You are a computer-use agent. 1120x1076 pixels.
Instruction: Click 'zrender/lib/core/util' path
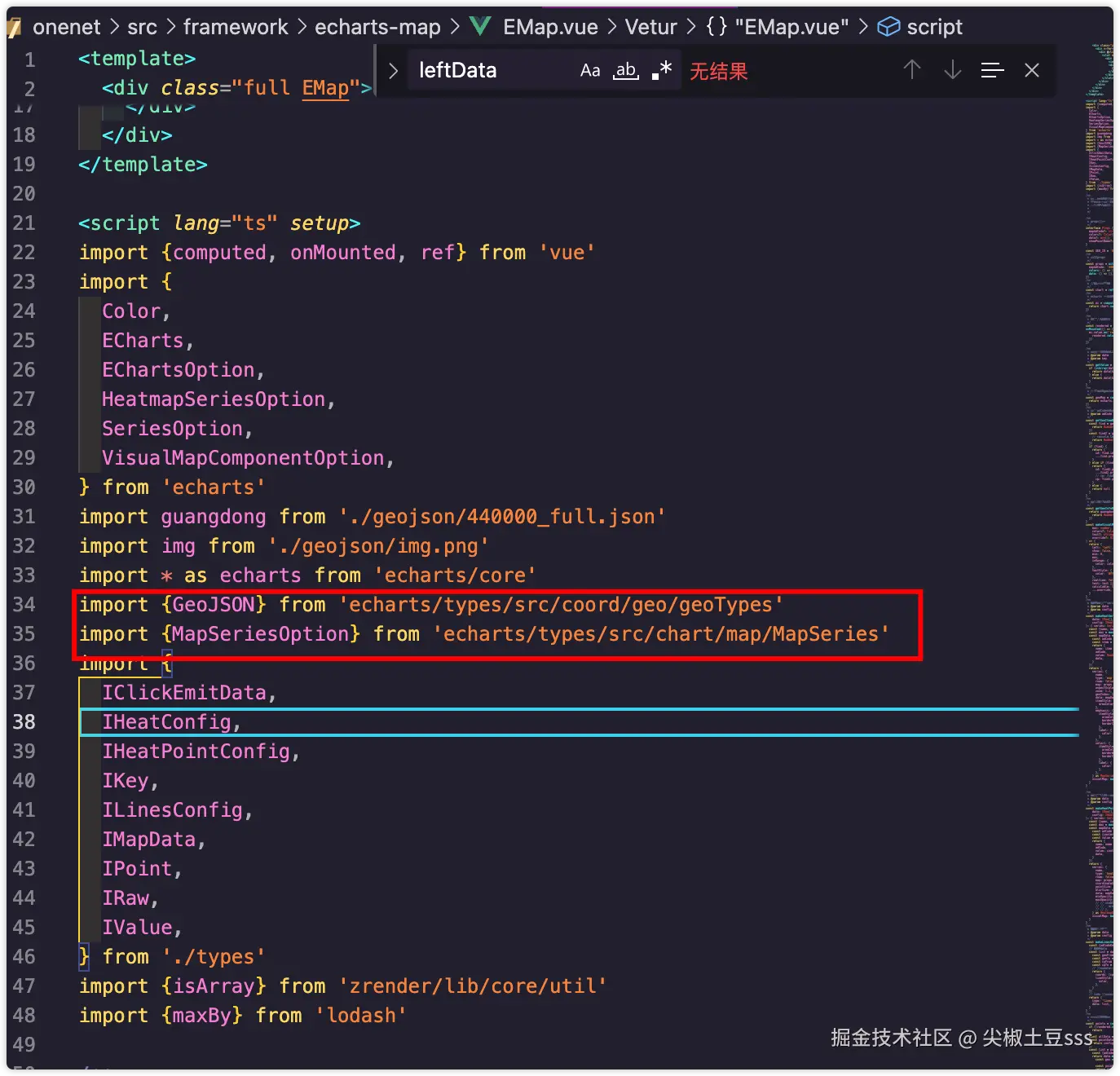coord(473,986)
